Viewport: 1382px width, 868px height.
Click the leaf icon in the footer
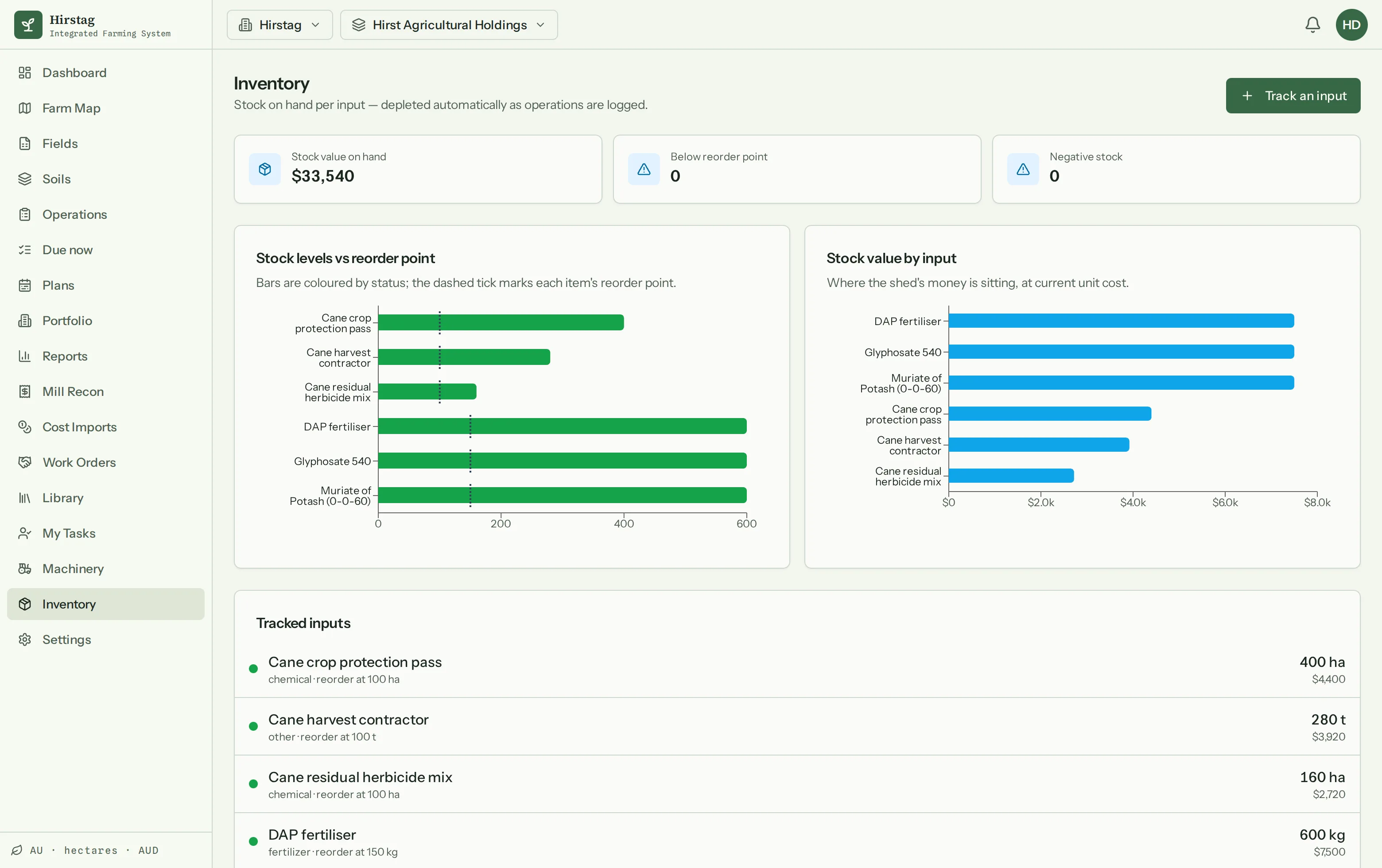click(17, 850)
